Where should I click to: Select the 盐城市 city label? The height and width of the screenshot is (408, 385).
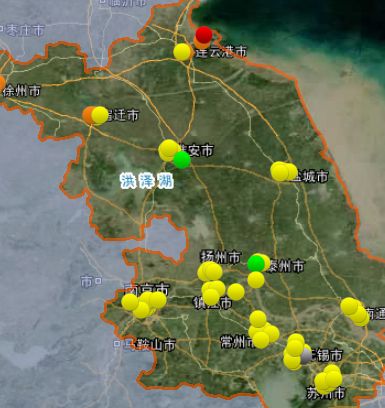[309, 177]
